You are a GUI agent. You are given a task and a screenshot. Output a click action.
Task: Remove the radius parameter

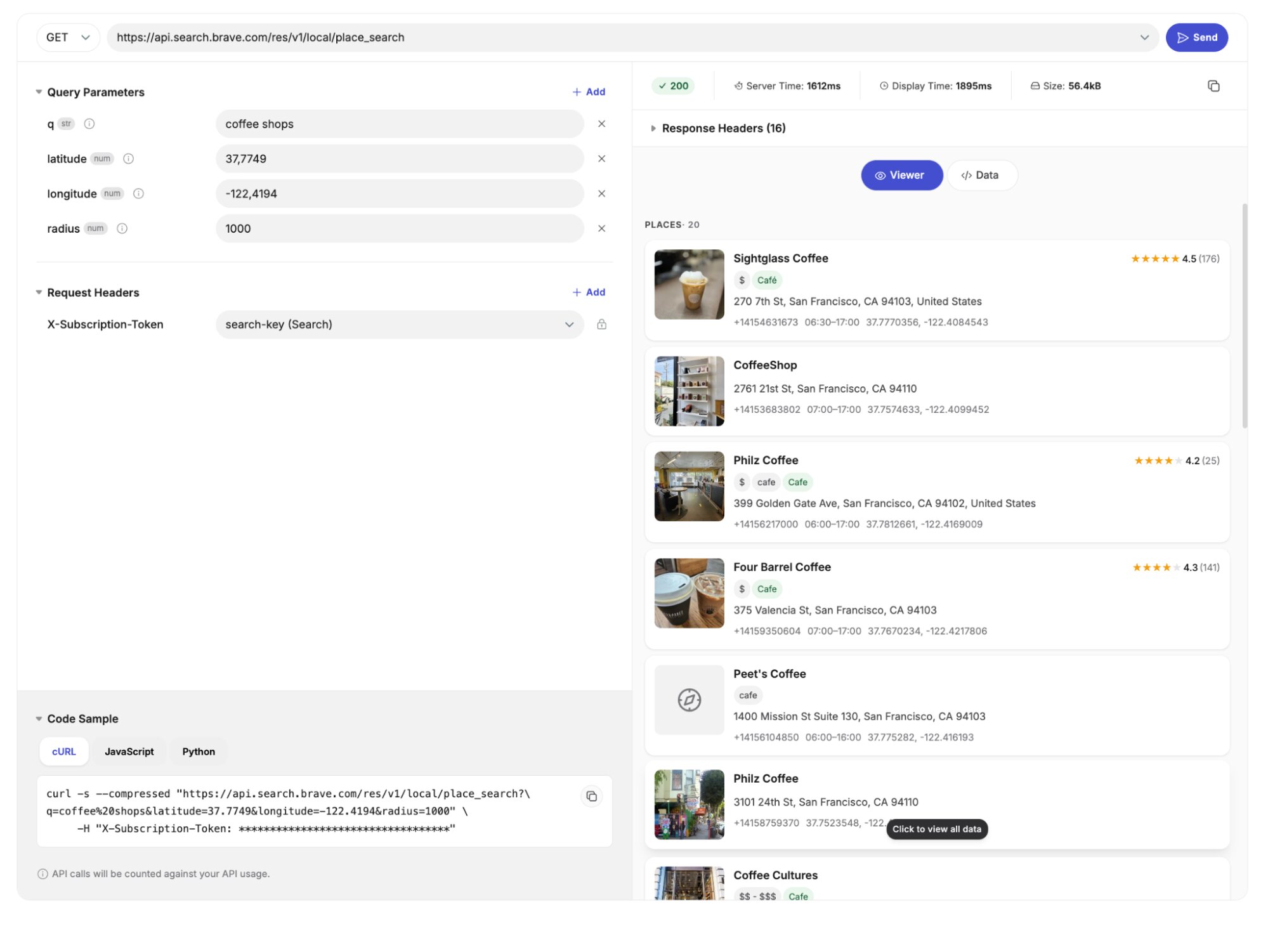tap(601, 228)
